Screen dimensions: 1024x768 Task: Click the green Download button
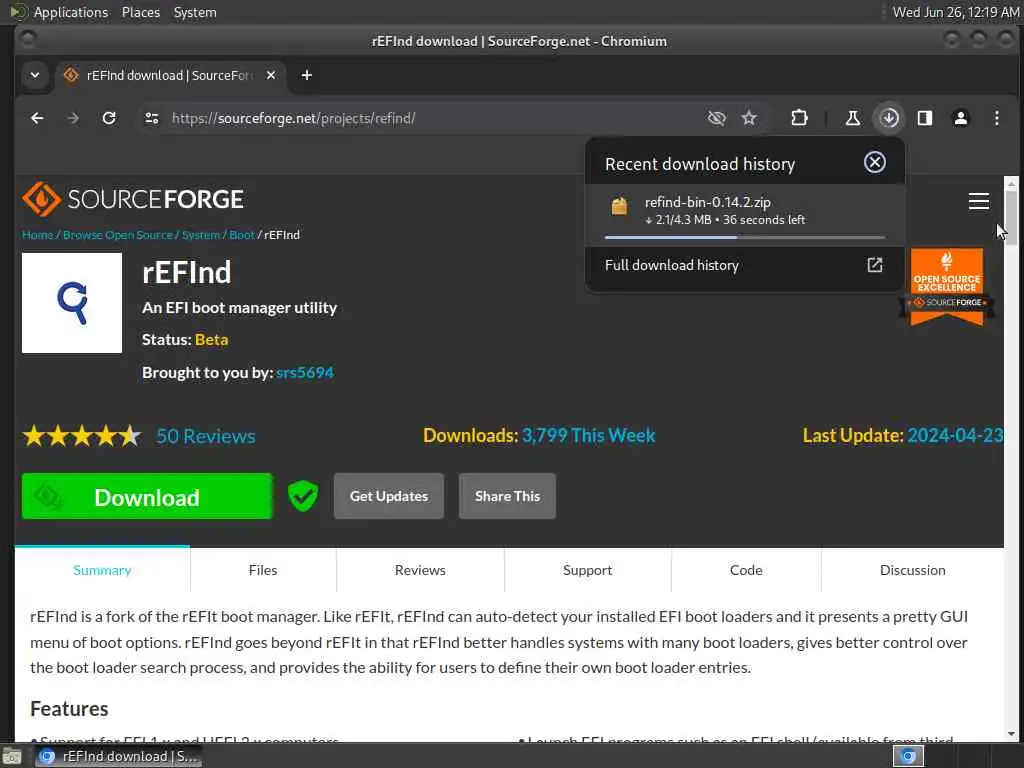click(x=147, y=496)
